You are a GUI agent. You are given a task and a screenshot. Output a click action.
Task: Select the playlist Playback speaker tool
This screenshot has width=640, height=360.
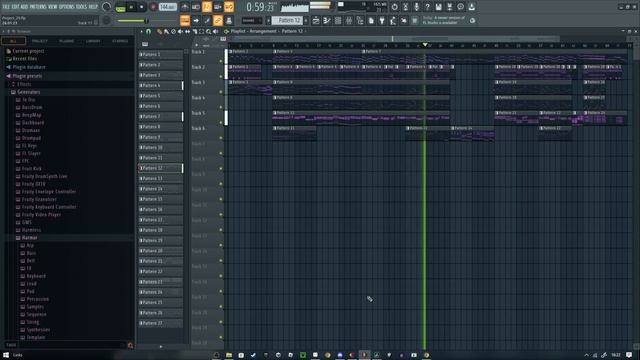(216, 31)
